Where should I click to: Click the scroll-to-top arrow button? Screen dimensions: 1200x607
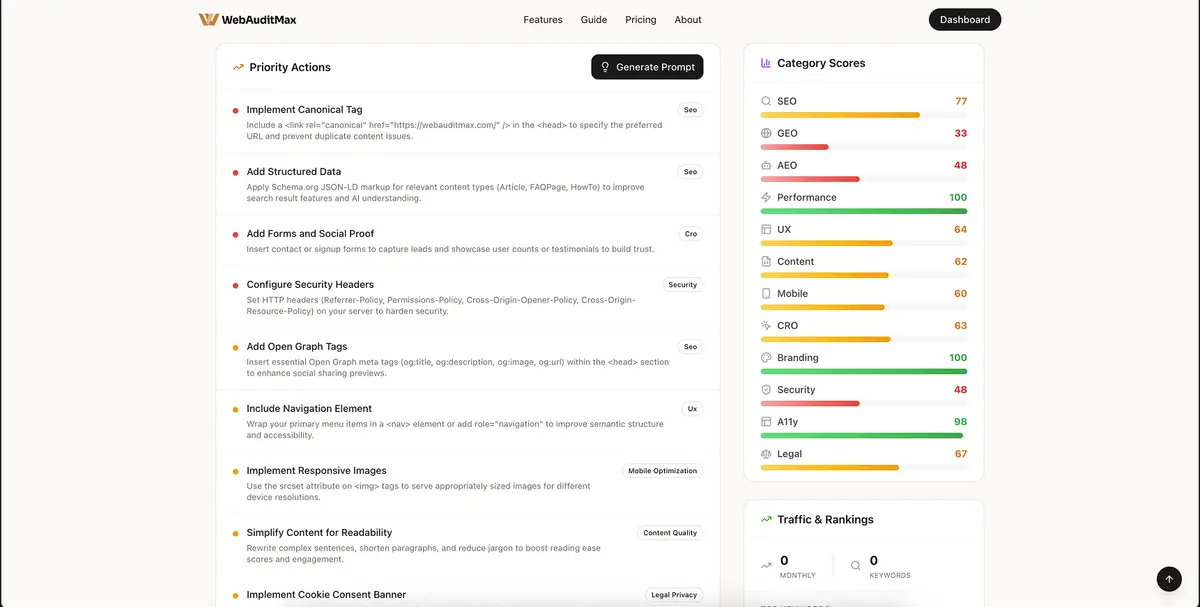point(1168,578)
